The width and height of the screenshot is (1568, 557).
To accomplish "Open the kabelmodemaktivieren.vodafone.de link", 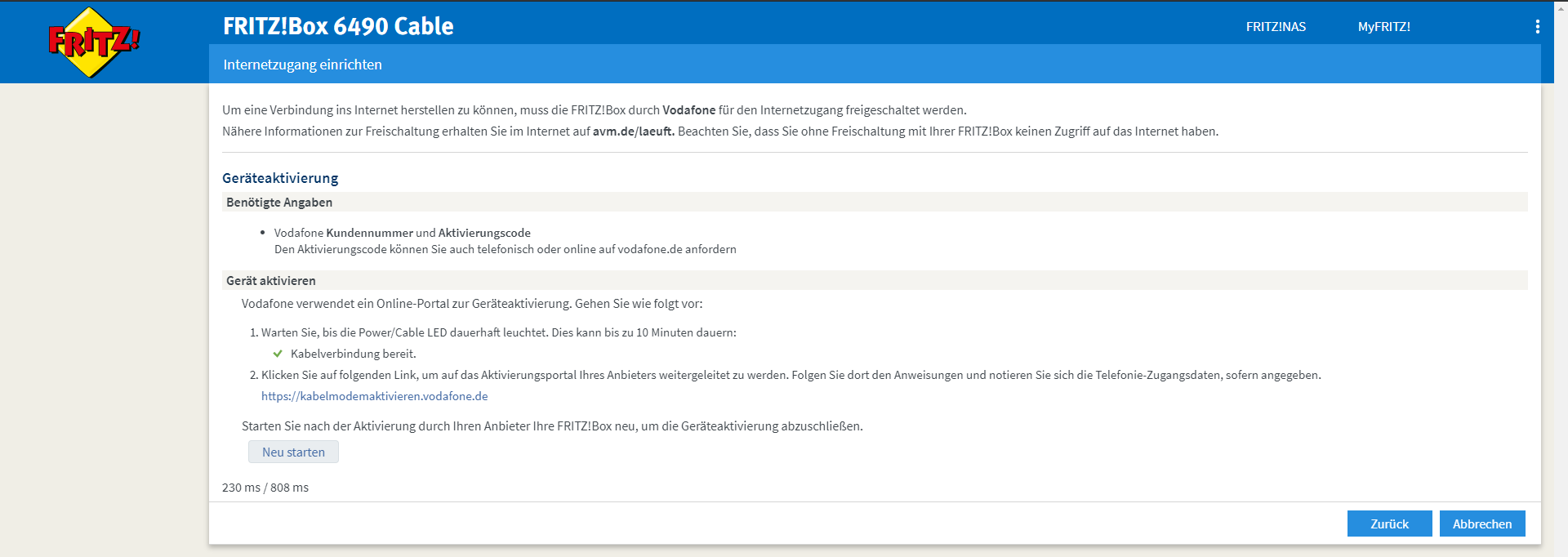I will pos(374,396).
